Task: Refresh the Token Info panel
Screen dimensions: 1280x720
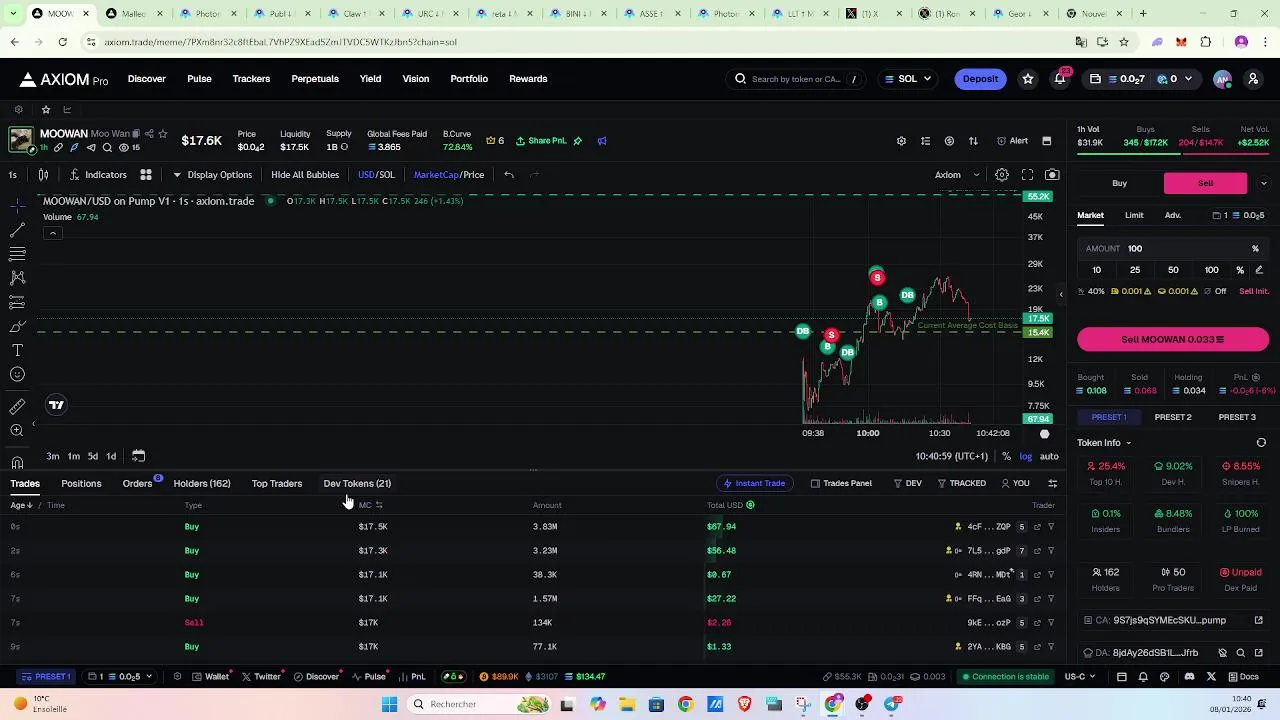Action: click(x=1261, y=443)
